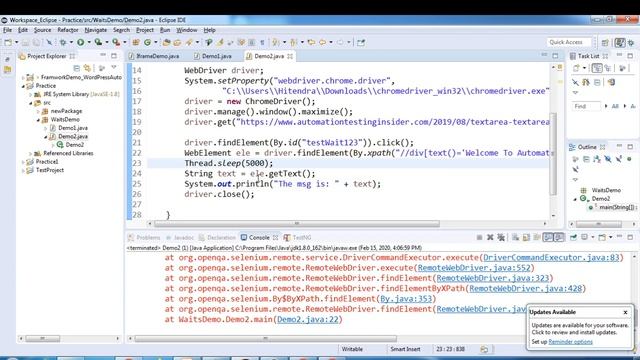Click Remove All Terminated Launches icon
The height and width of the screenshot is (360, 640).
(501, 237)
